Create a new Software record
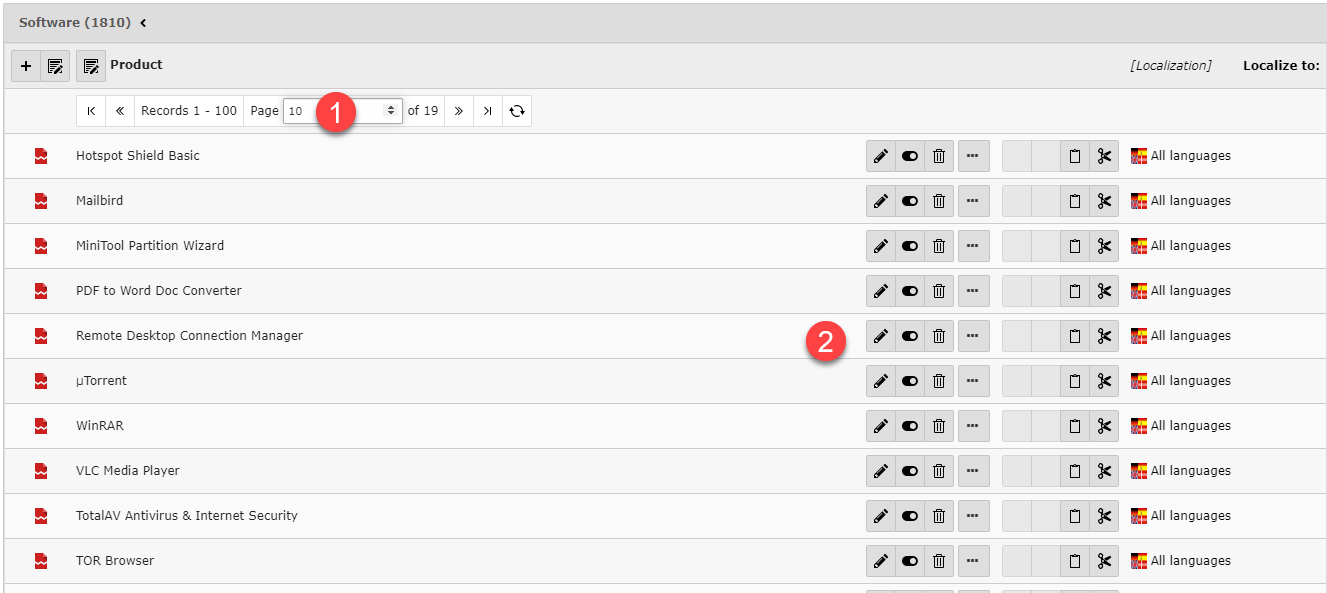 click(x=26, y=66)
